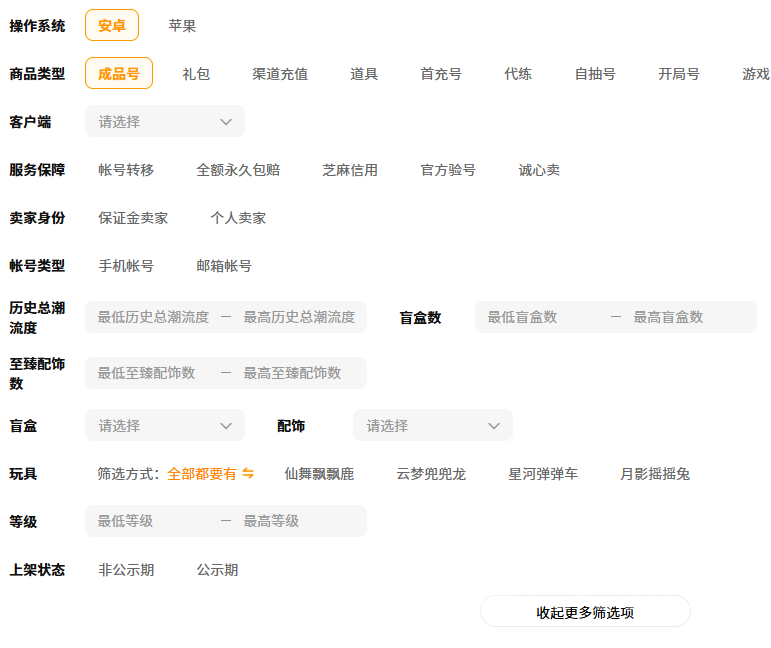Click the 最低历史总潮流度 input field
Screen dimensions: 771x648
153,318
